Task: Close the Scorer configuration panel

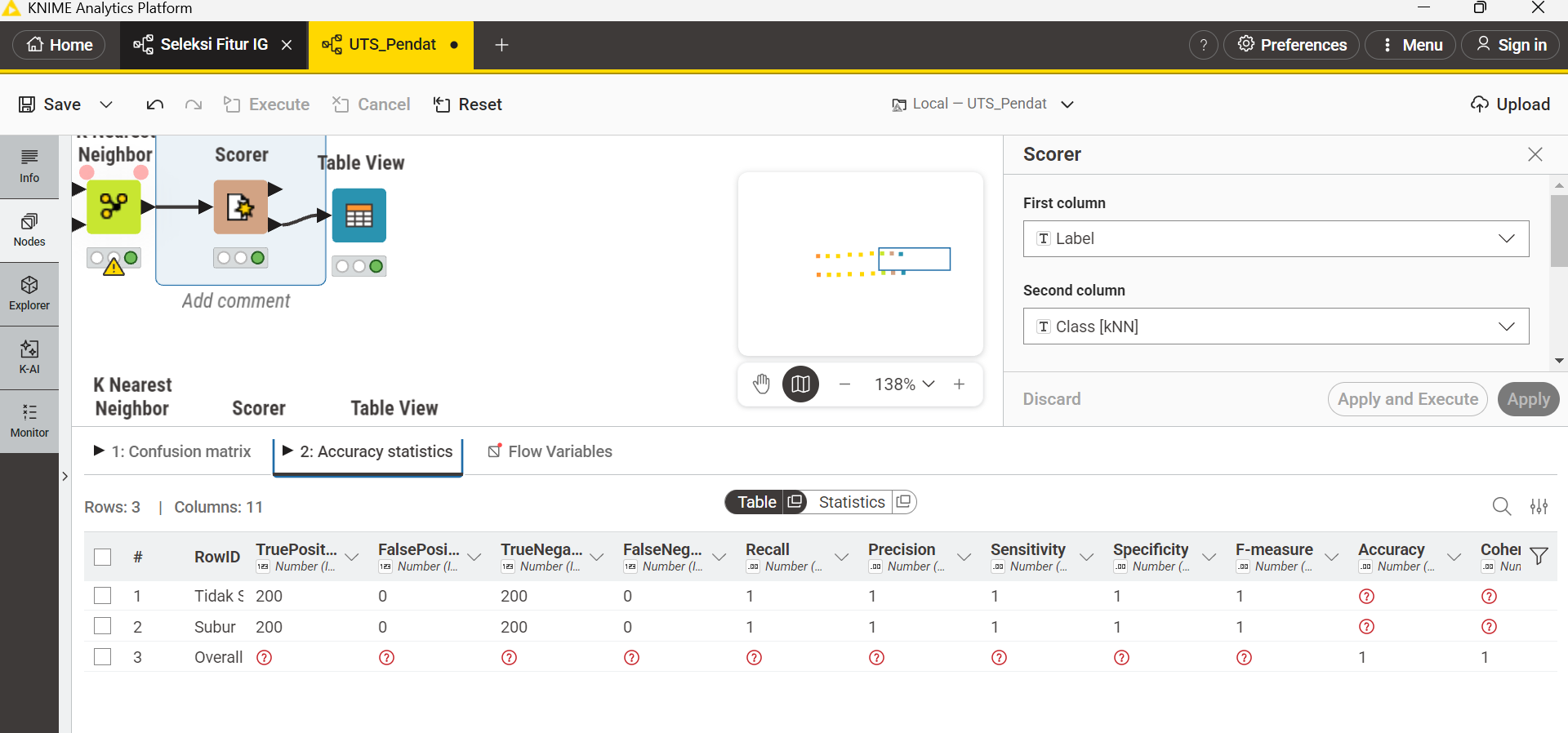Action: (1535, 154)
